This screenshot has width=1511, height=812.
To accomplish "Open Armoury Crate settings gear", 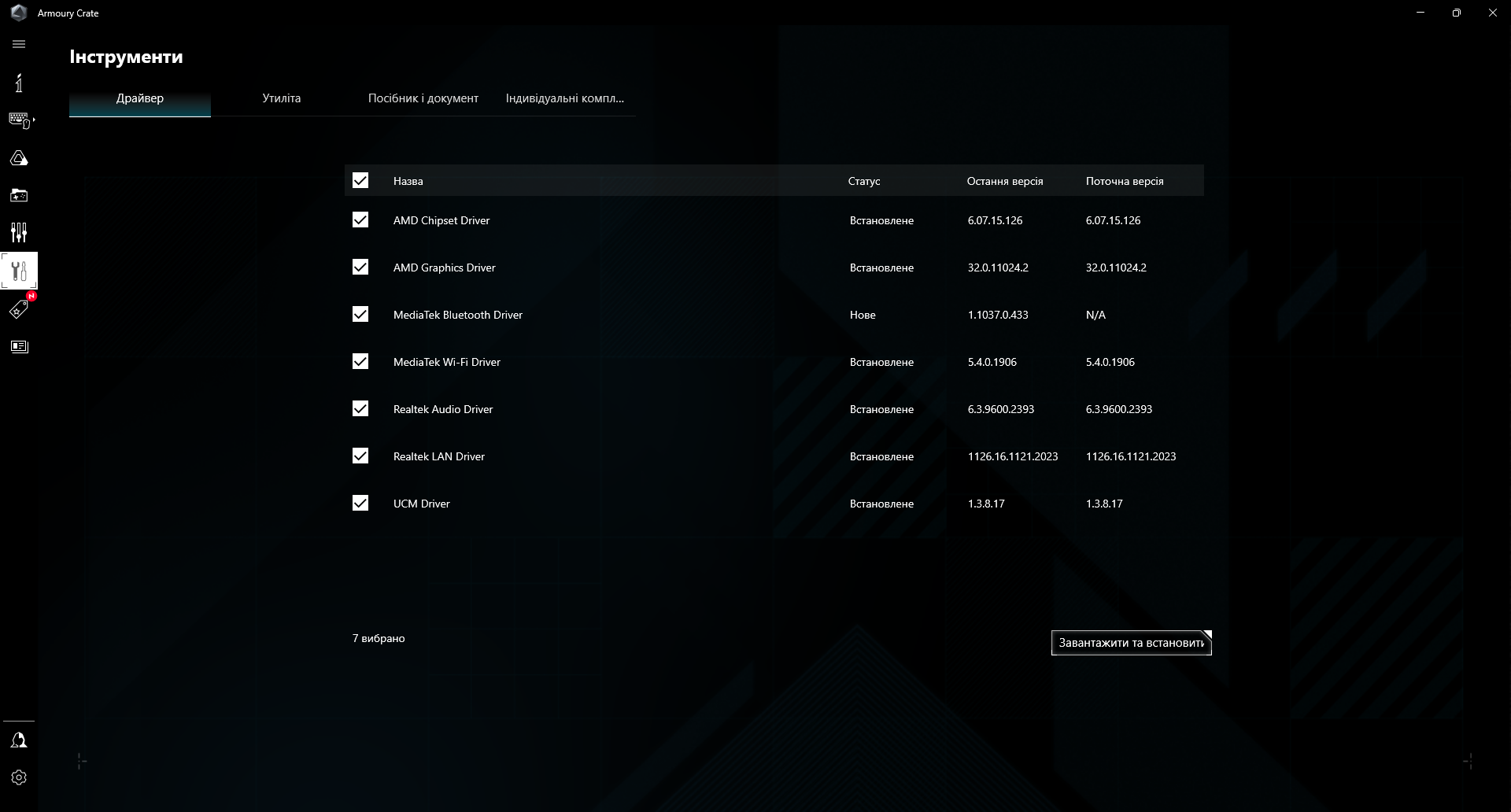I will (x=18, y=777).
